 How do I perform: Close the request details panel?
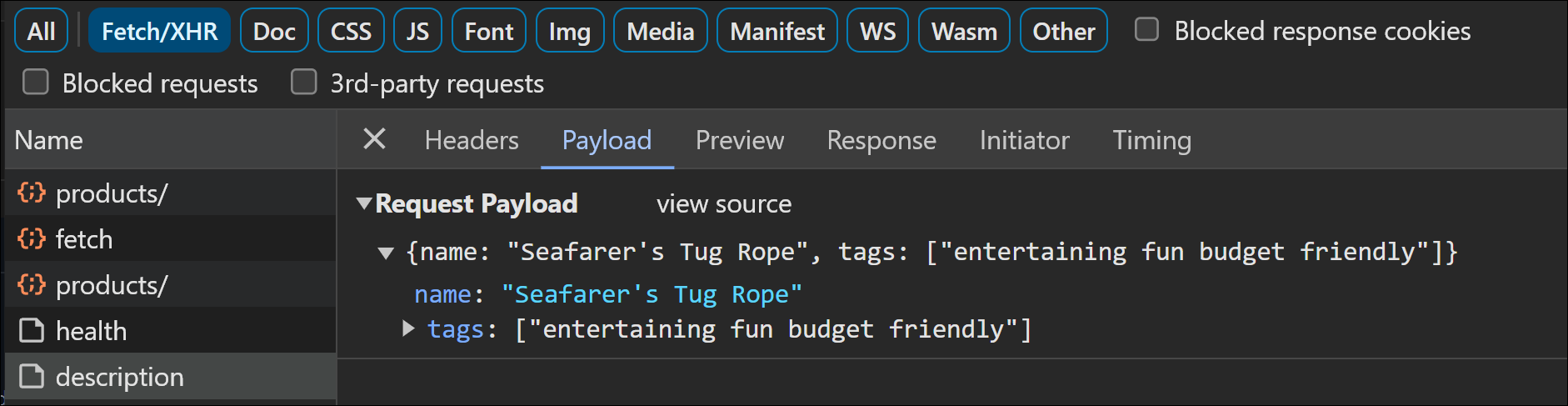[375, 139]
